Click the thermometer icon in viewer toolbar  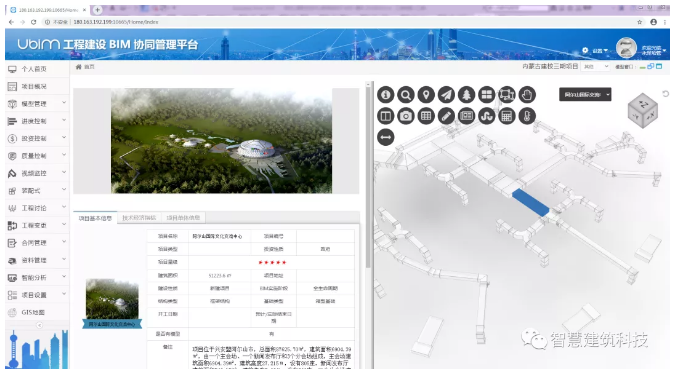527,116
